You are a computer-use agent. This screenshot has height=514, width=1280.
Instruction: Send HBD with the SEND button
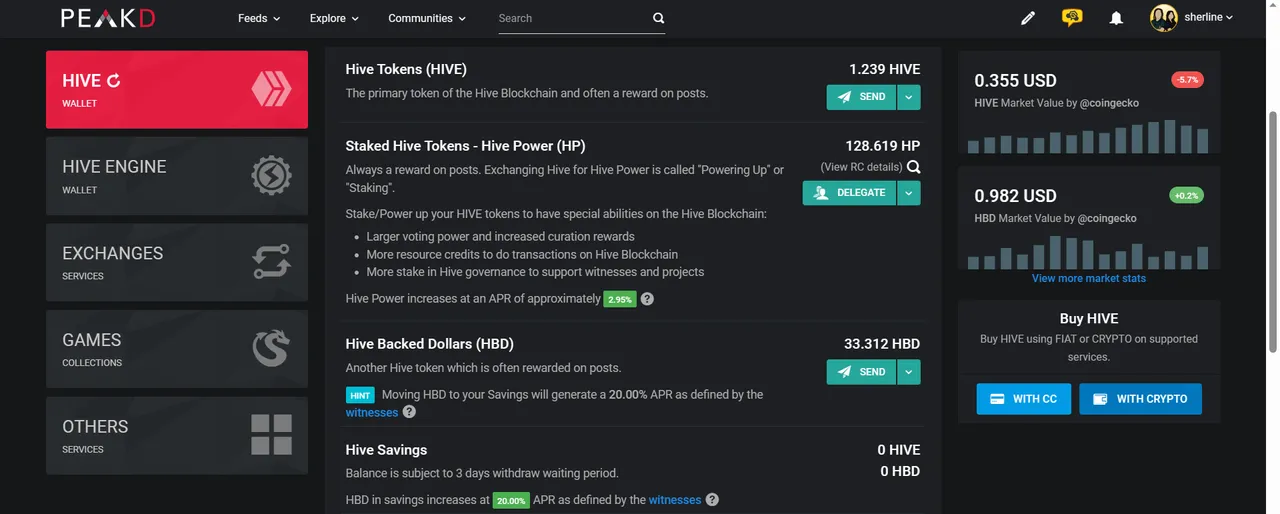[x=861, y=372]
